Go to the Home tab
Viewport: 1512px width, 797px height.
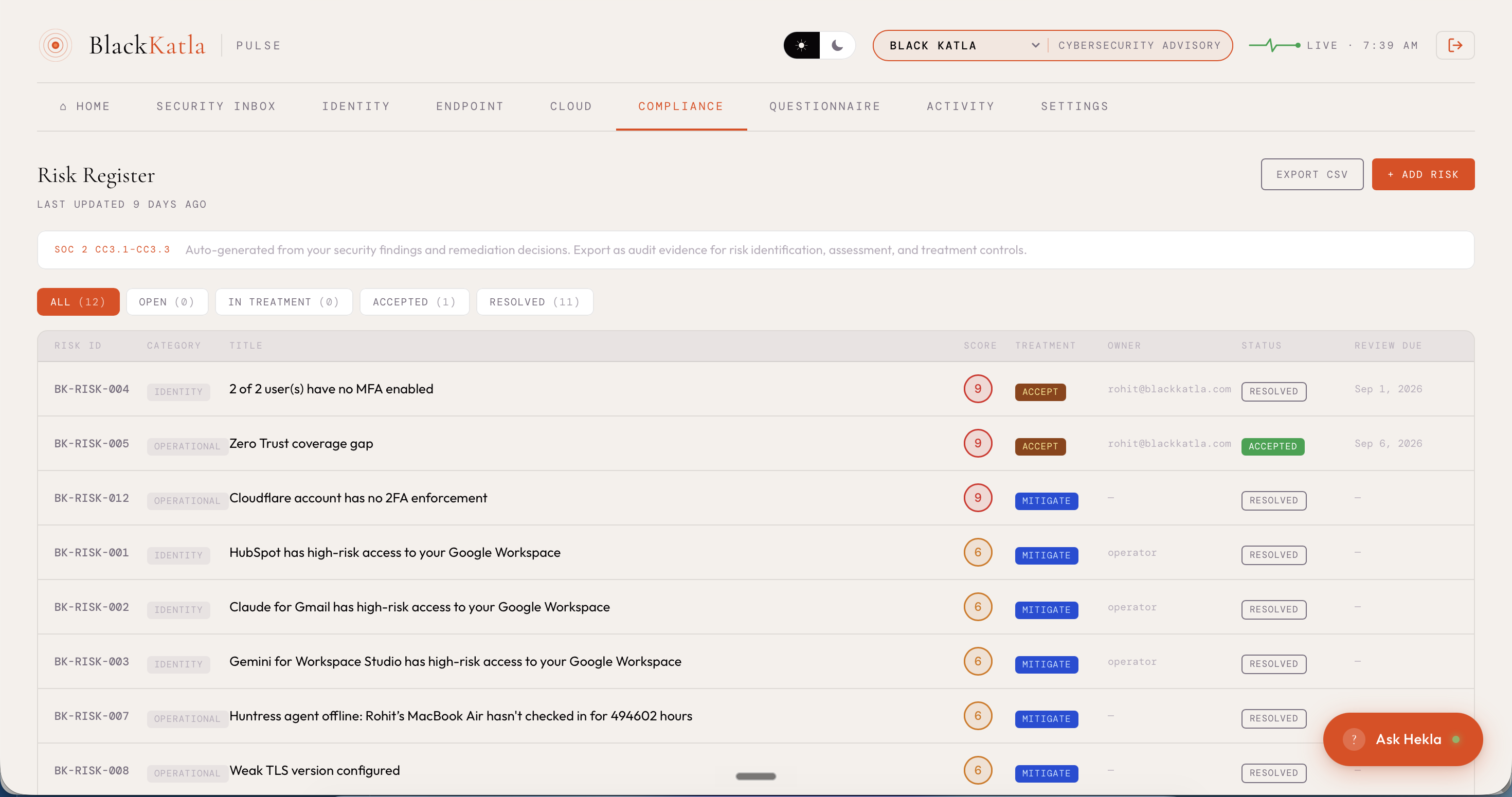tap(84, 106)
